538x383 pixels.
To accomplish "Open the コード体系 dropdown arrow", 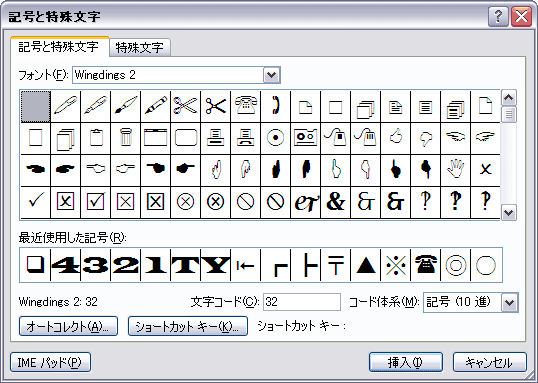I will 510,303.
